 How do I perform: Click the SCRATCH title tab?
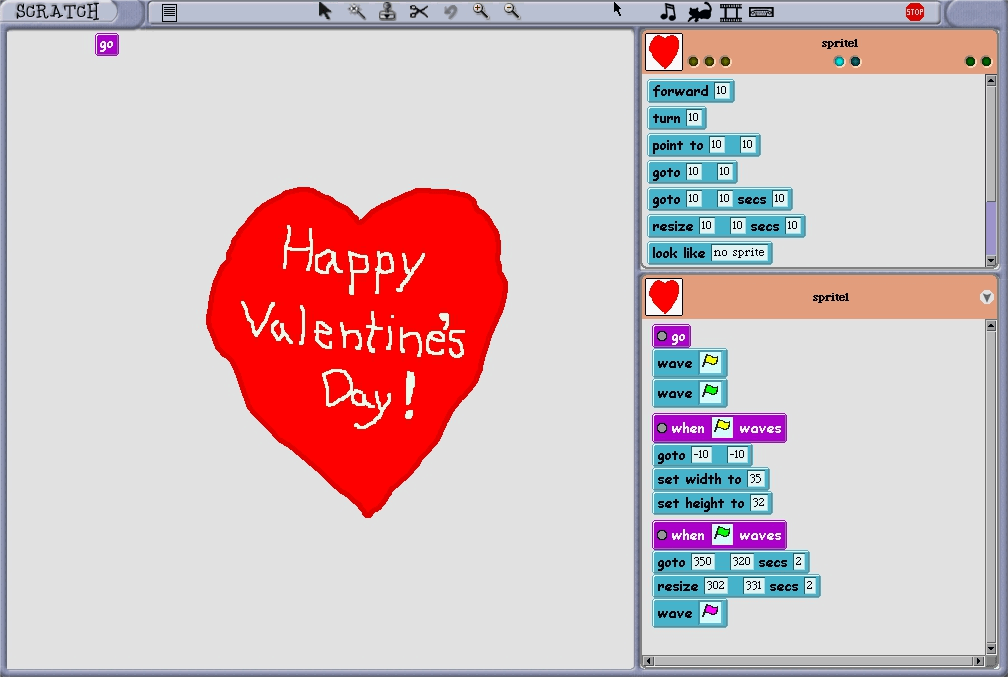tap(55, 12)
